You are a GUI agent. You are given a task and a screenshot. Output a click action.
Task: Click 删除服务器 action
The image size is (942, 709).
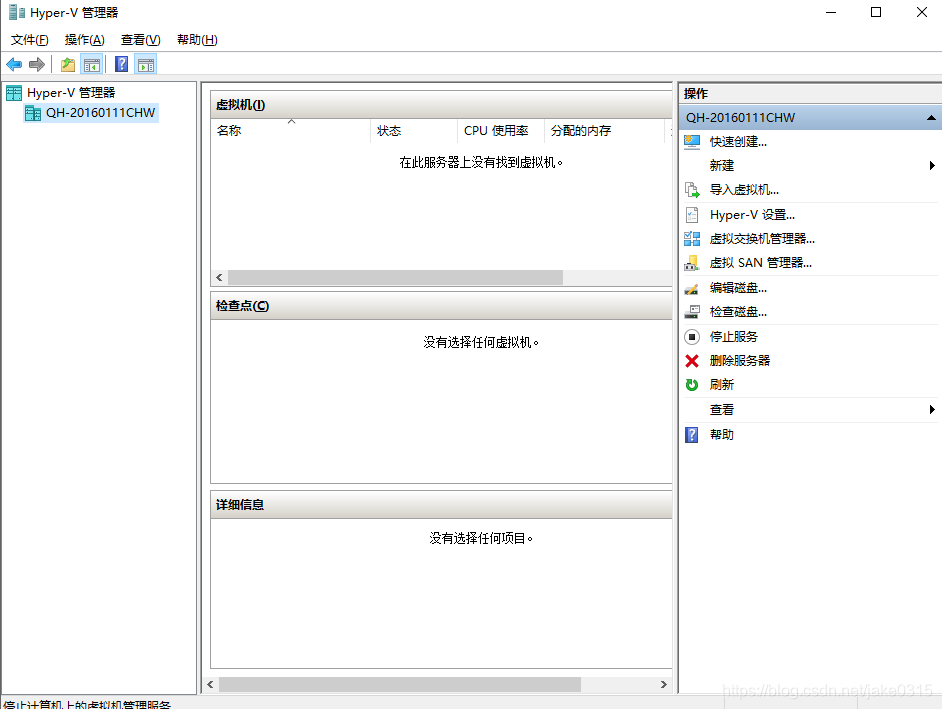click(x=740, y=361)
